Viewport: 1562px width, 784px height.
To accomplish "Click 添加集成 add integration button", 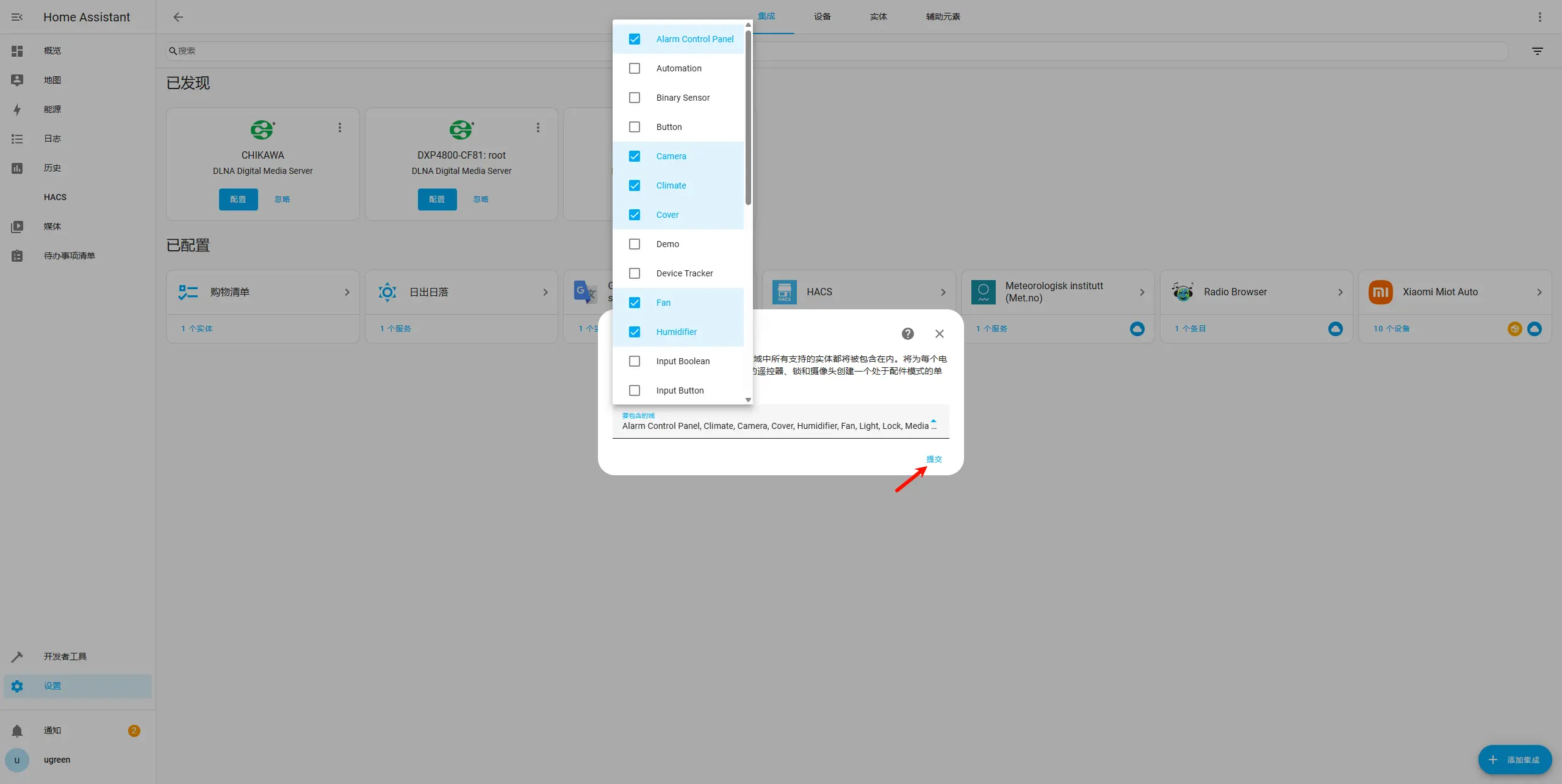I will coord(1514,760).
